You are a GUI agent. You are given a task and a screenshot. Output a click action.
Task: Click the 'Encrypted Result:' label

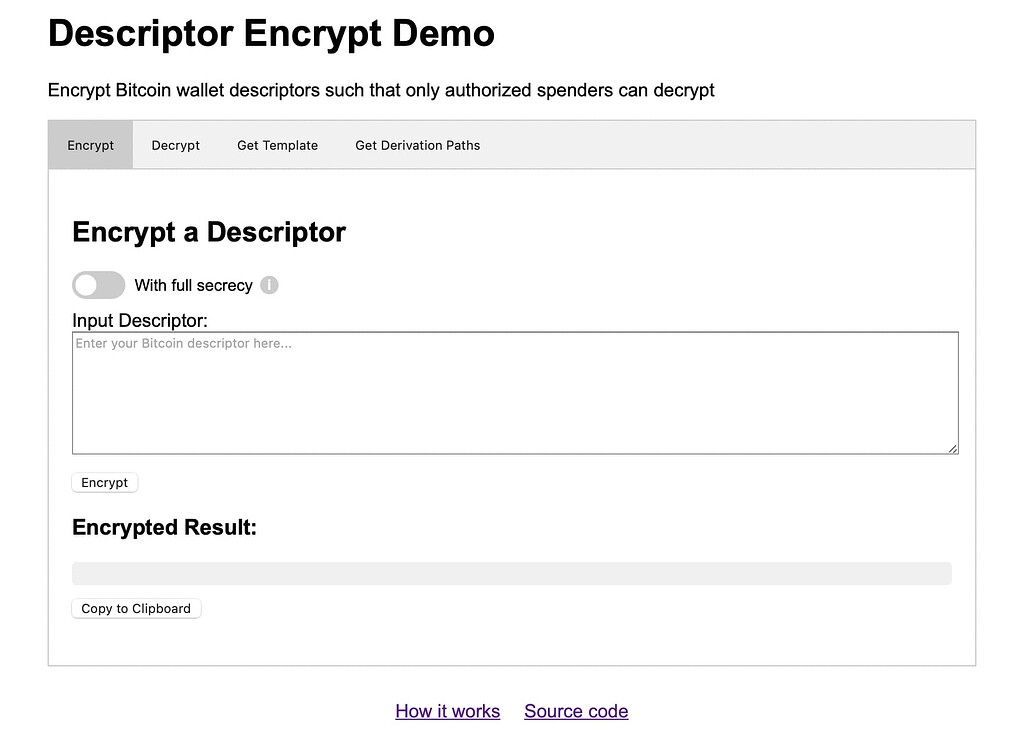pos(163,527)
